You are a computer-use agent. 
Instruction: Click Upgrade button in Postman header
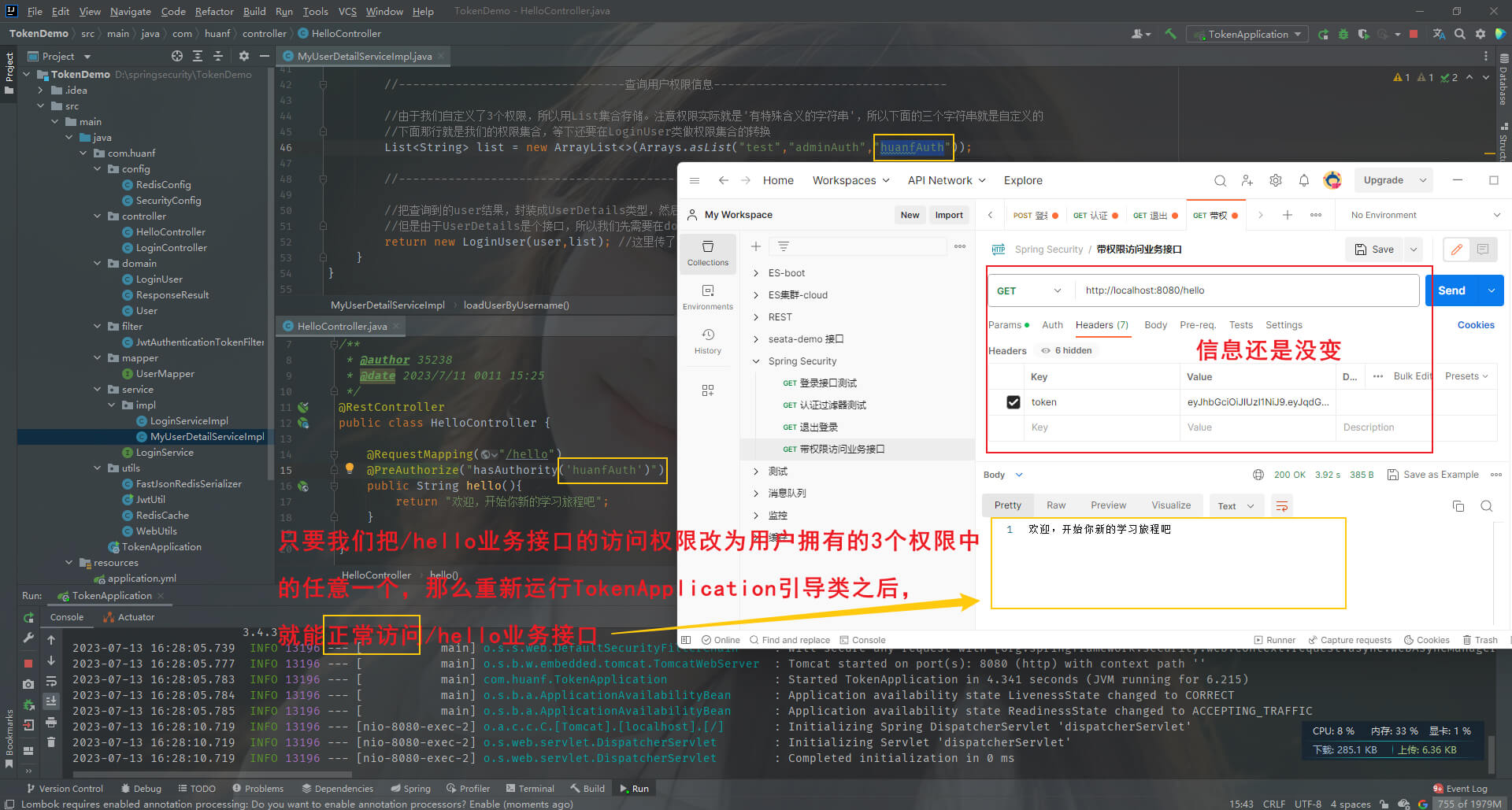coord(1384,180)
